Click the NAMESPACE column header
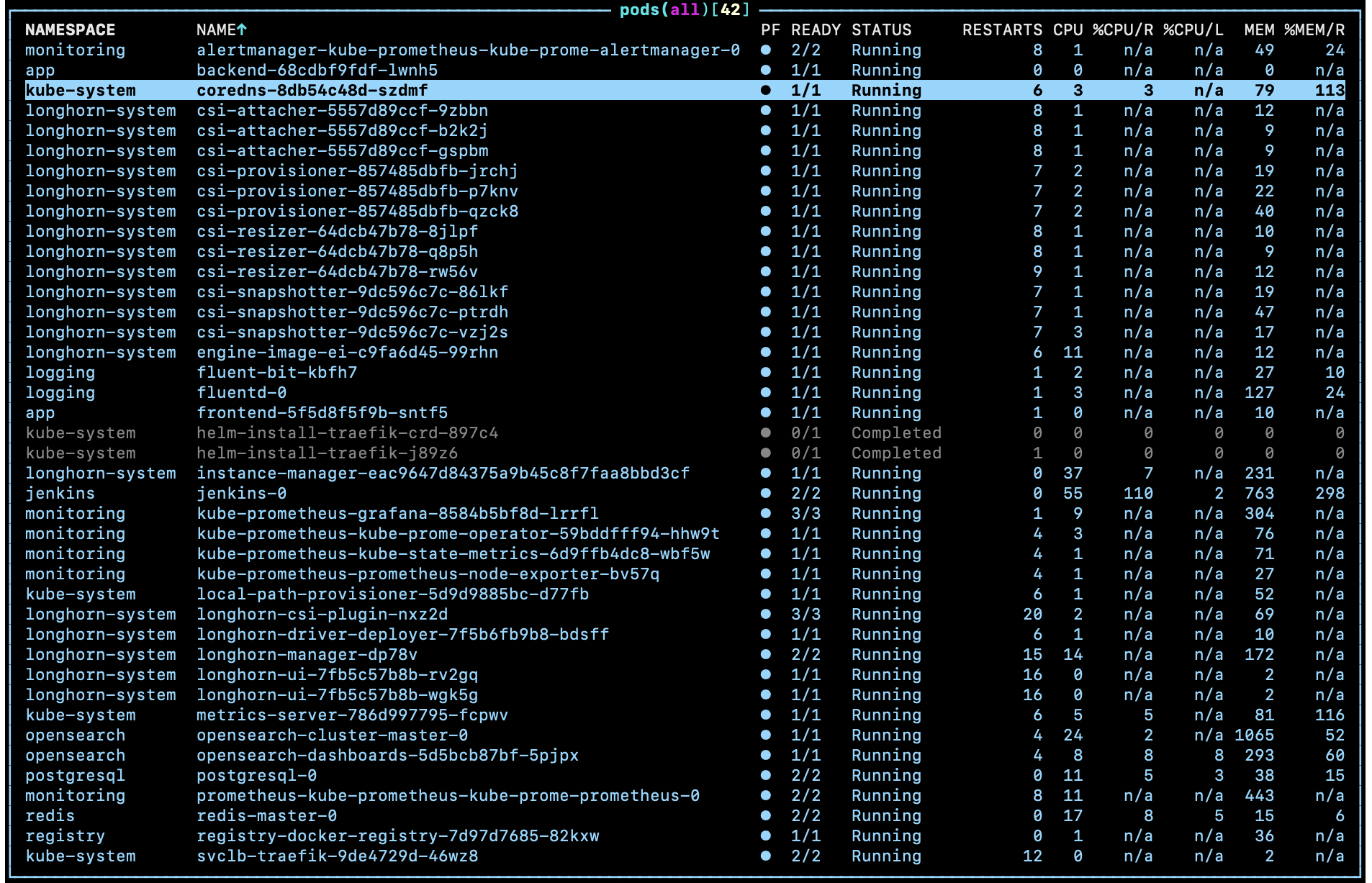Image resolution: width=1372 pixels, height=883 pixels. [x=71, y=30]
